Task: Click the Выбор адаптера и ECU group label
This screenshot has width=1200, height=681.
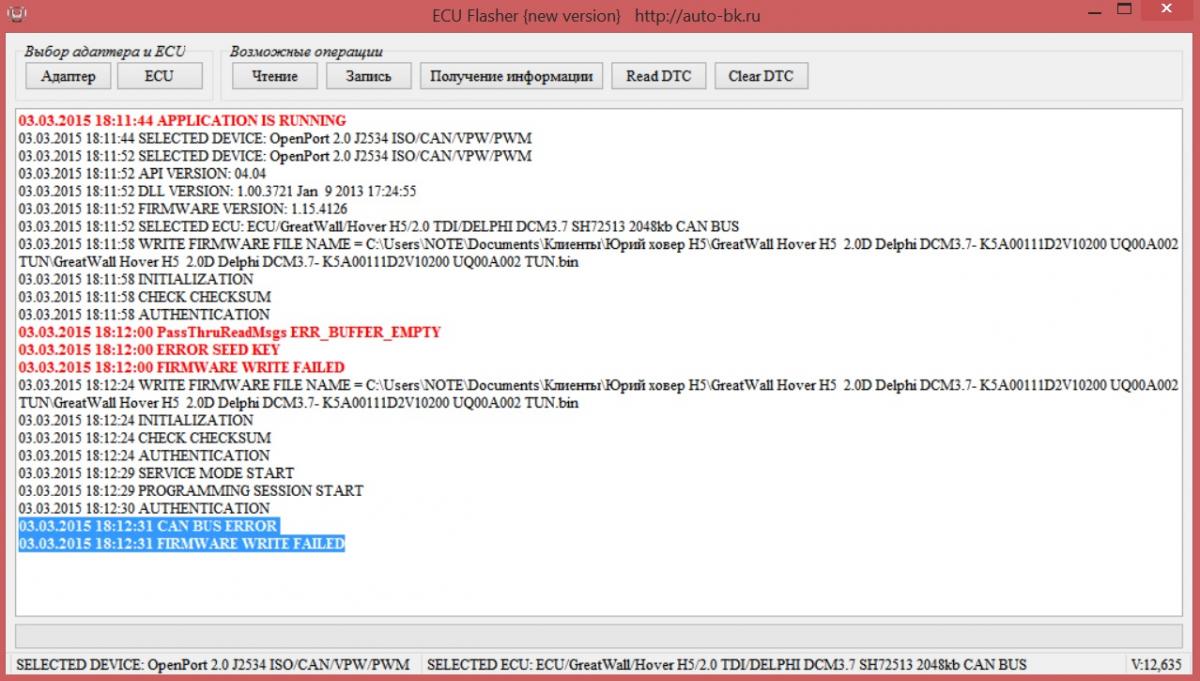Action: coord(105,51)
